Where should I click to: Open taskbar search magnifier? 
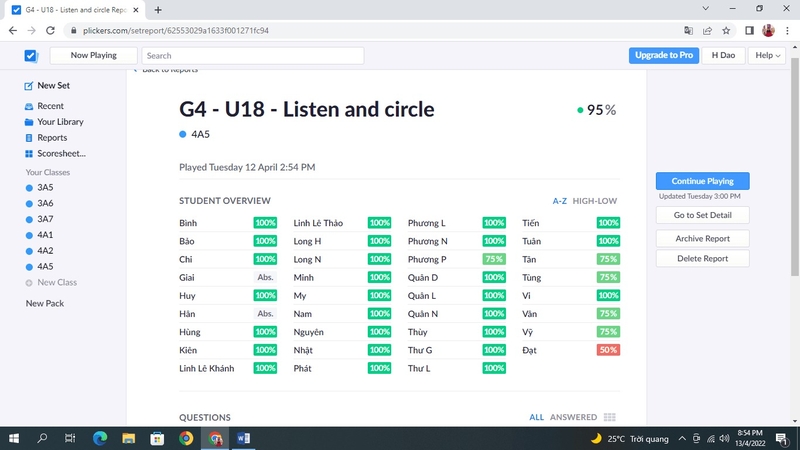click(42, 438)
